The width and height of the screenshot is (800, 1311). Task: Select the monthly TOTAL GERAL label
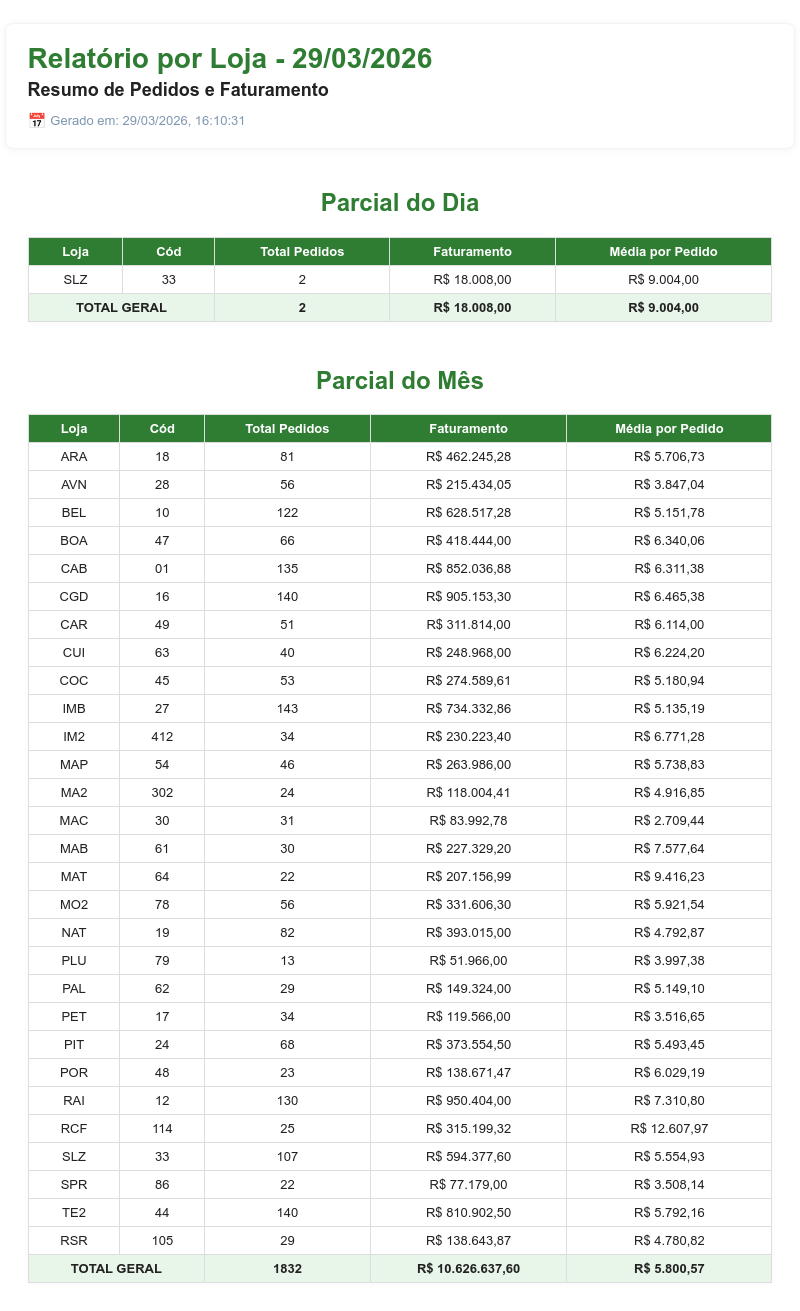coord(116,1269)
